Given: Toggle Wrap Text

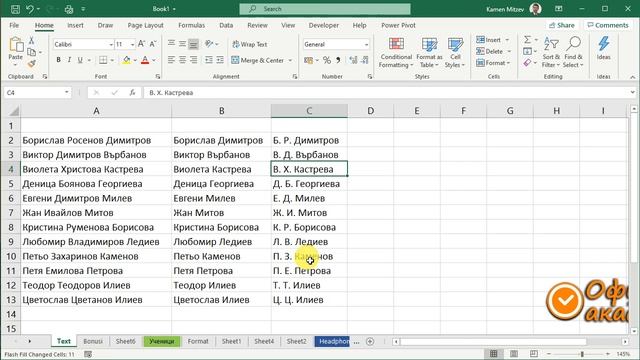Looking at the screenshot, I should tap(250, 44).
